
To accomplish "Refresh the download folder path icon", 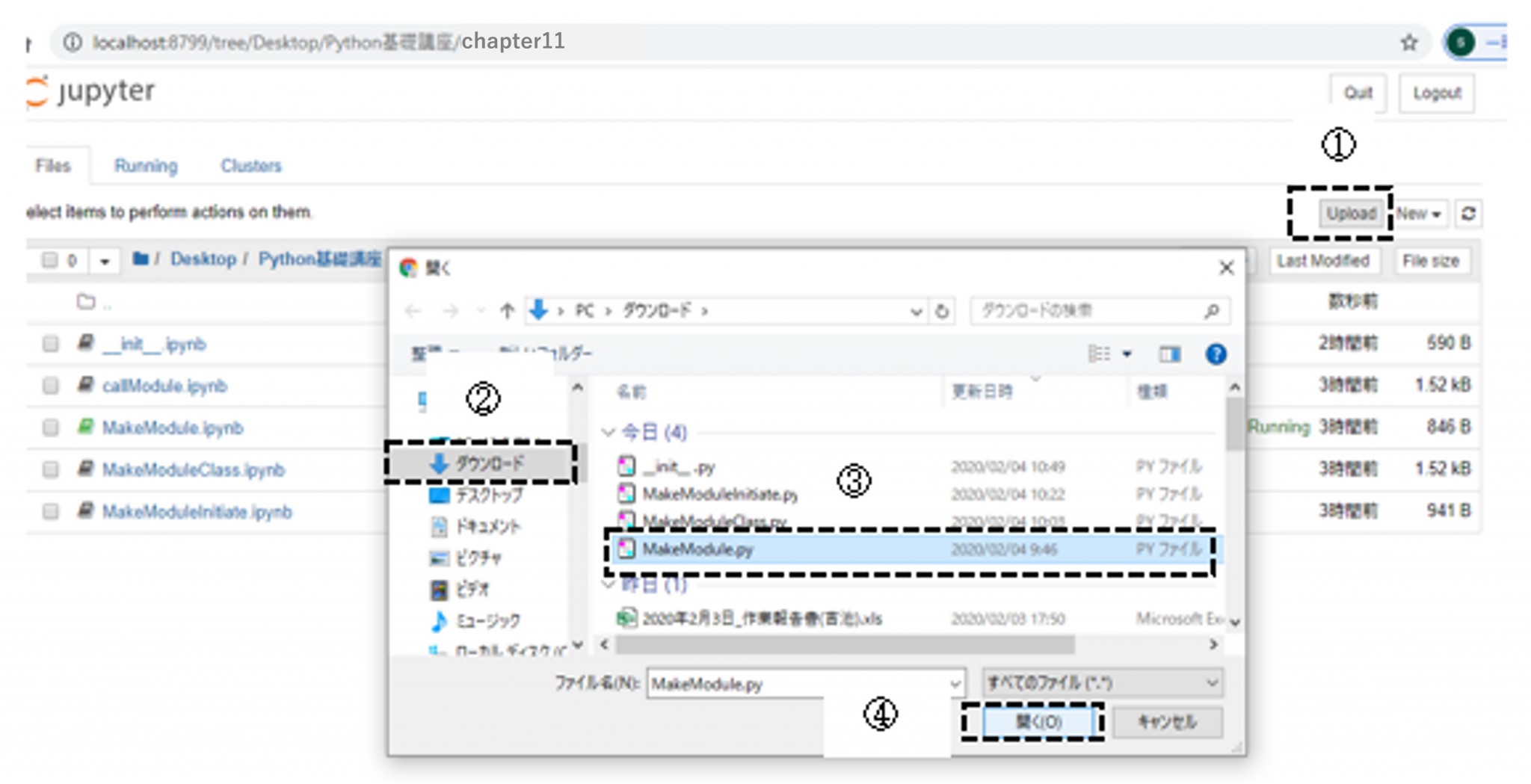I will (x=942, y=311).
